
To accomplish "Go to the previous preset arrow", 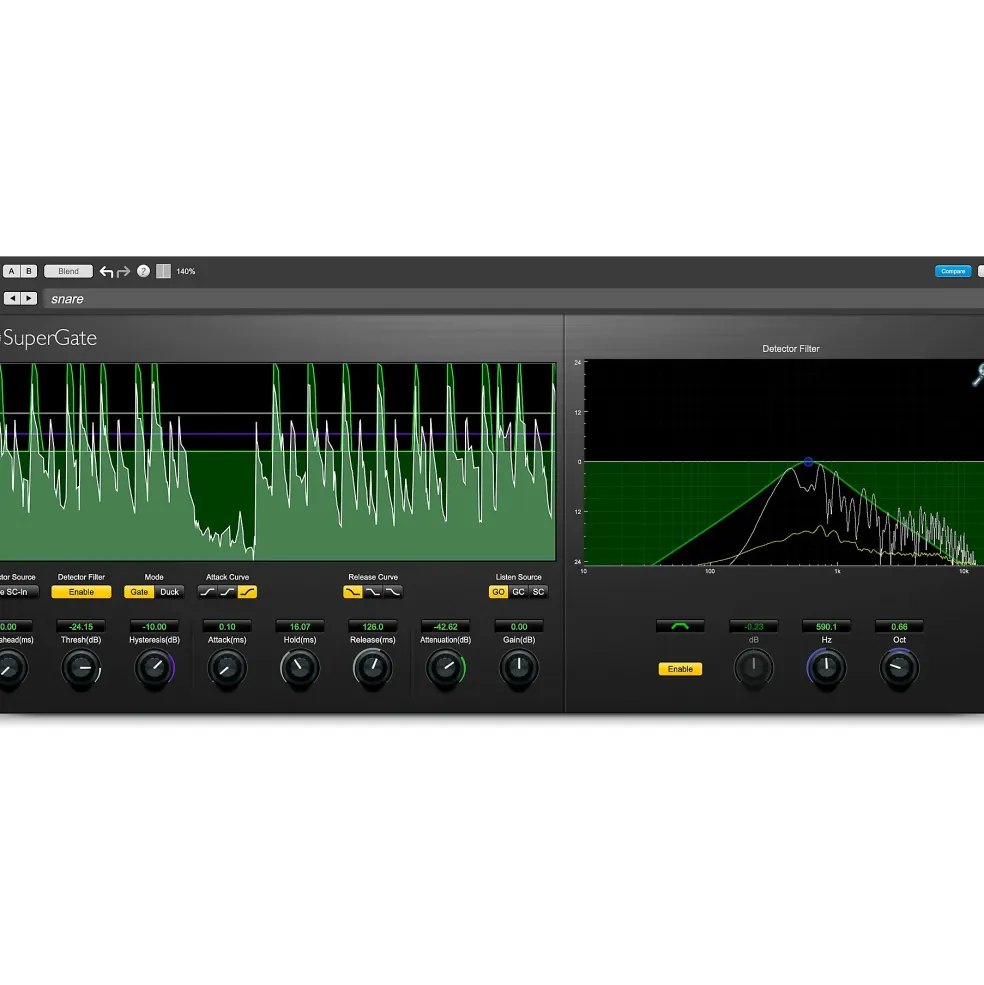I will tap(13, 298).
